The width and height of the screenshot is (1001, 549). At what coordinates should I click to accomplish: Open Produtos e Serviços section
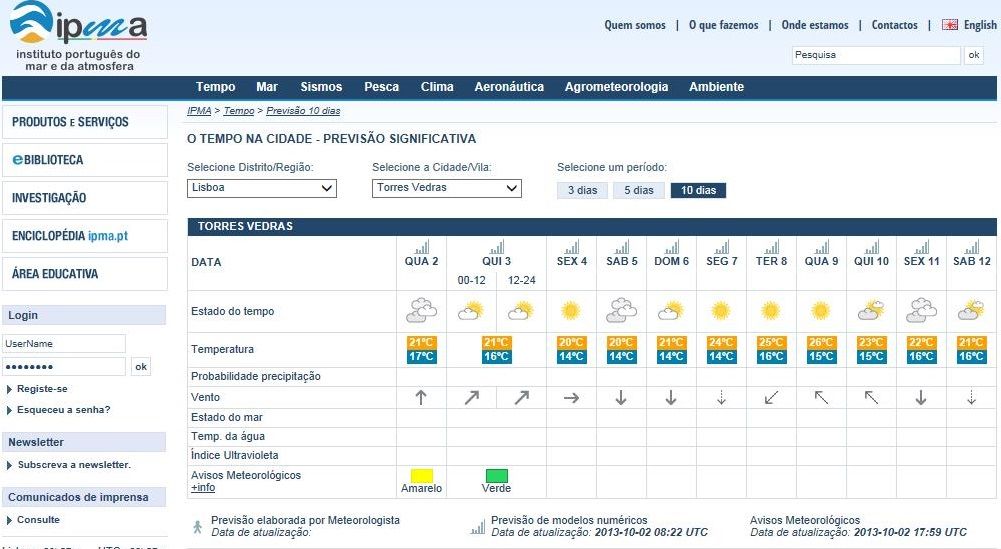[84, 122]
